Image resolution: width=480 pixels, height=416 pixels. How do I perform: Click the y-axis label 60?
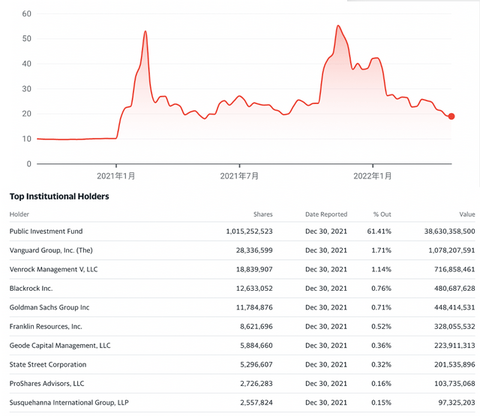pos(27,14)
